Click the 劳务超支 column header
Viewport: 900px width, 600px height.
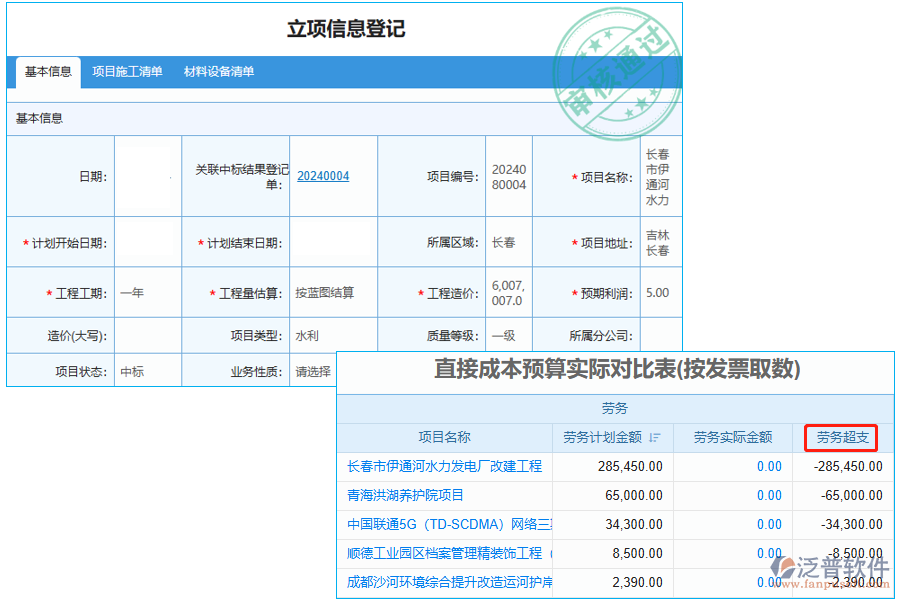pos(842,437)
